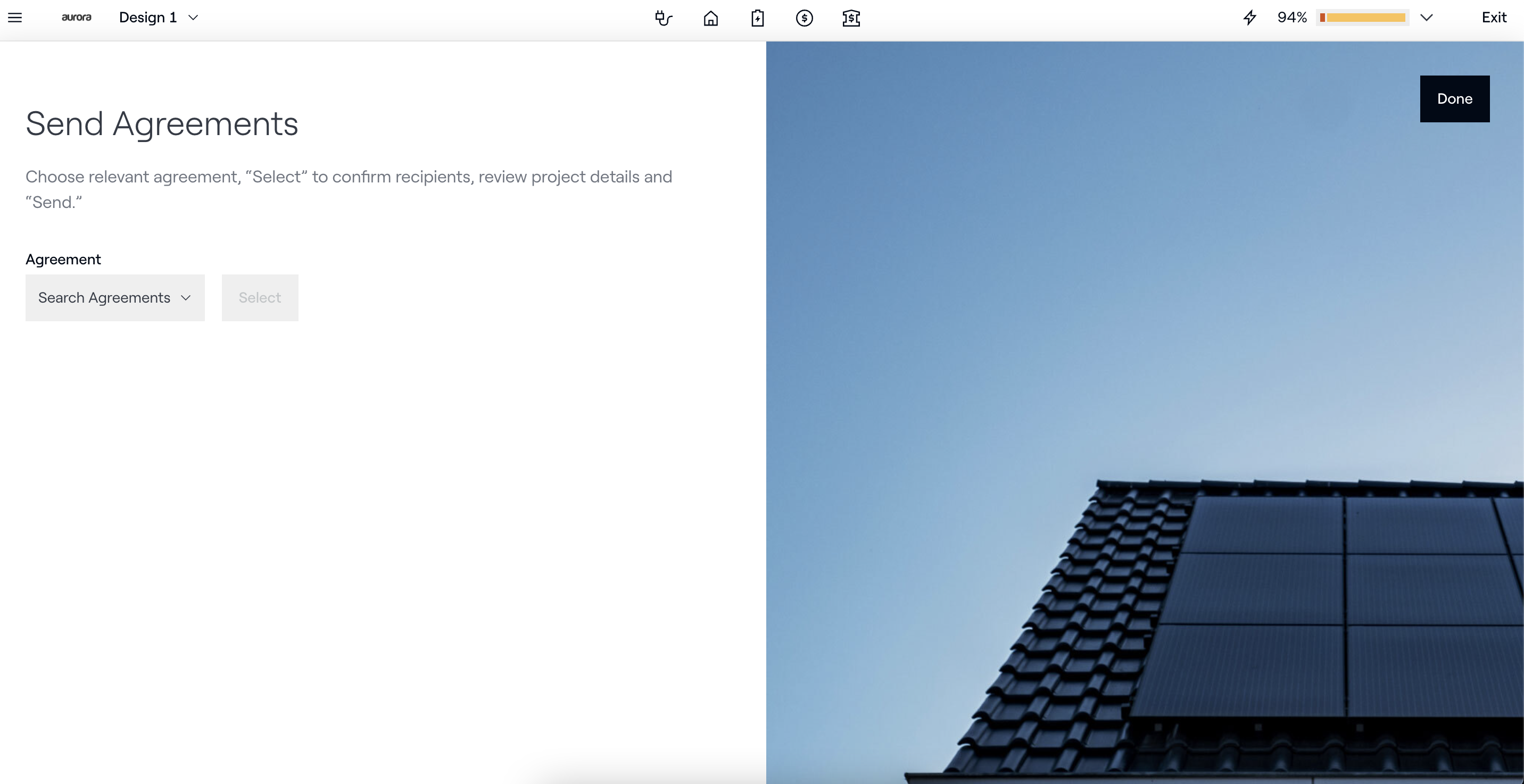1524x784 pixels.
Task: Click the Send Agreements heading
Action: pos(162,124)
